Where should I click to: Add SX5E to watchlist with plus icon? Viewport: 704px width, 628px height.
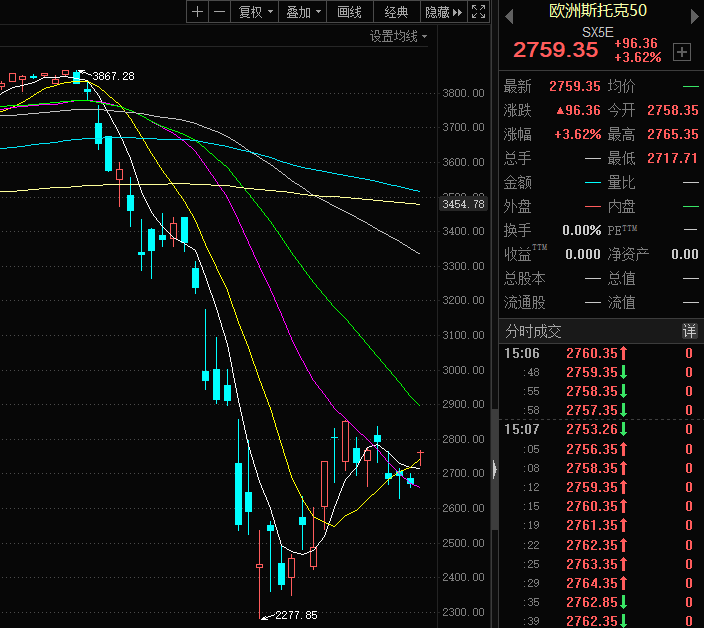[x=682, y=52]
